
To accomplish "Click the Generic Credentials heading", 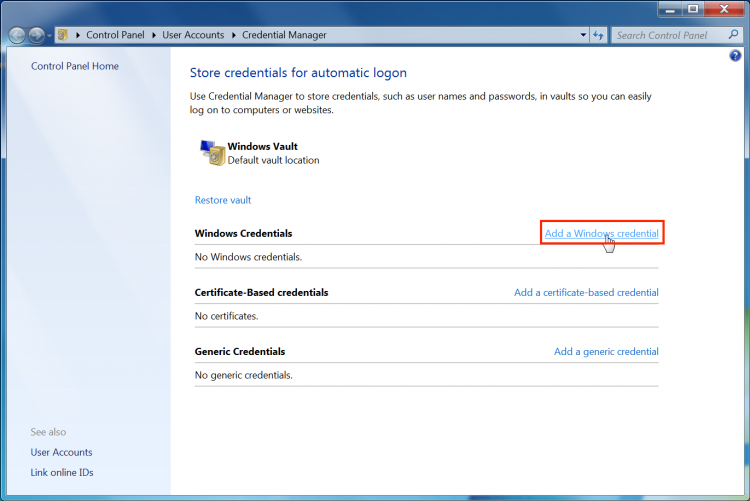I will click(x=240, y=352).
